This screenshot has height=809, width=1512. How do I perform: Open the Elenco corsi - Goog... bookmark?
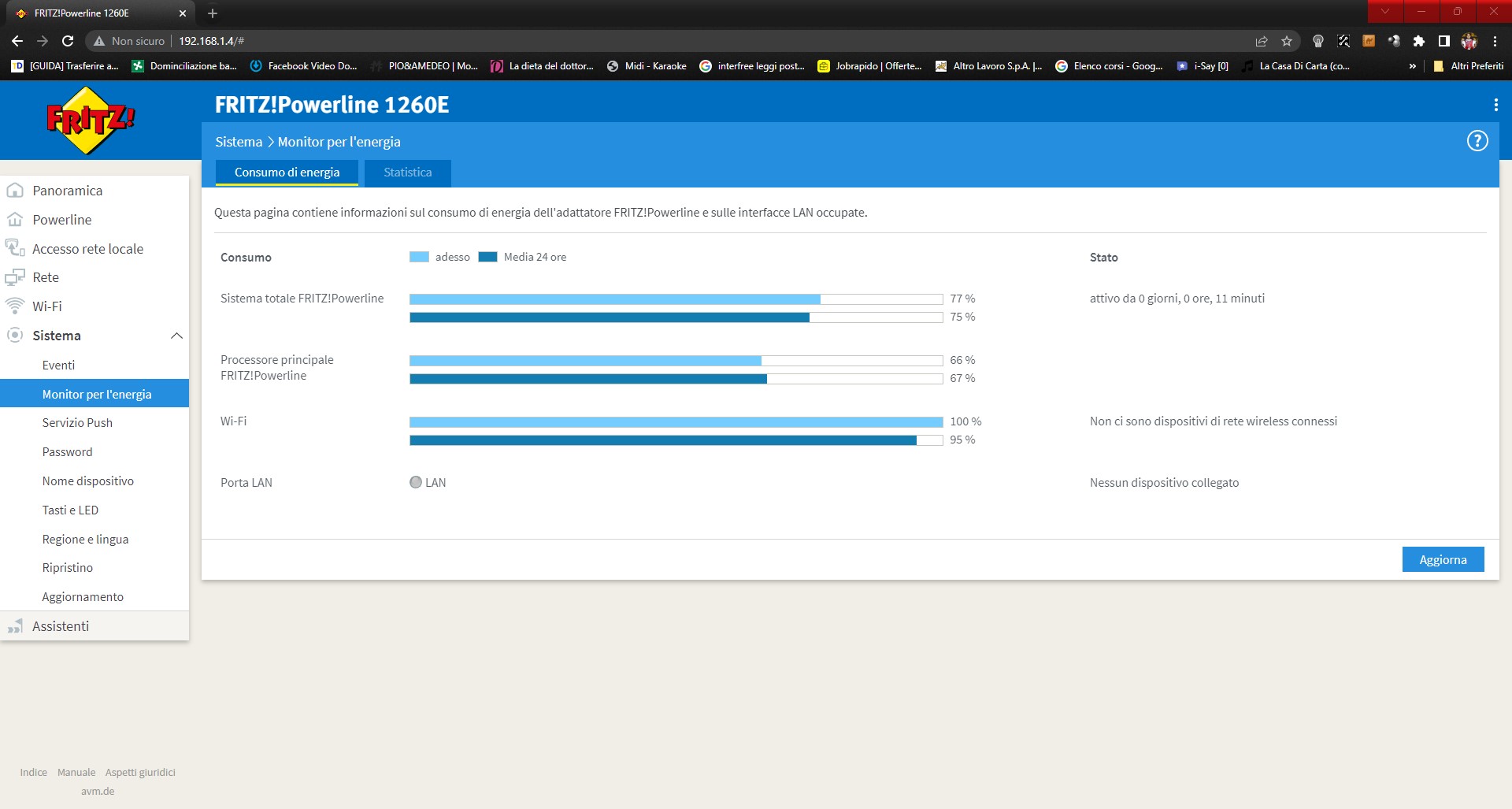click(x=1109, y=66)
